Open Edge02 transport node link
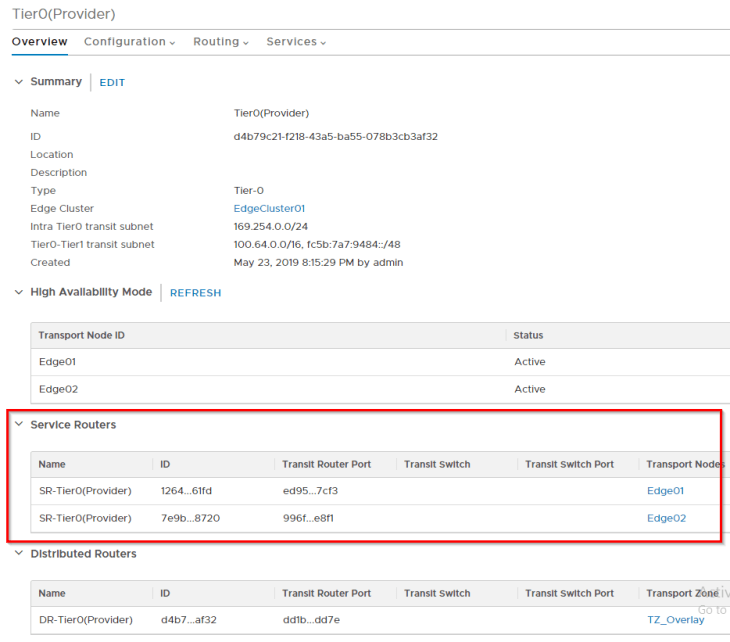 tap(666, 518)
